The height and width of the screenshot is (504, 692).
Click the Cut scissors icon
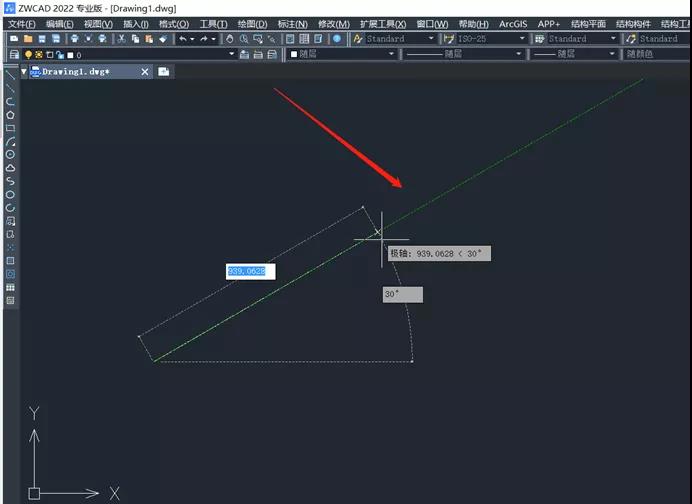pyautogui.click(x=121, y=39)
